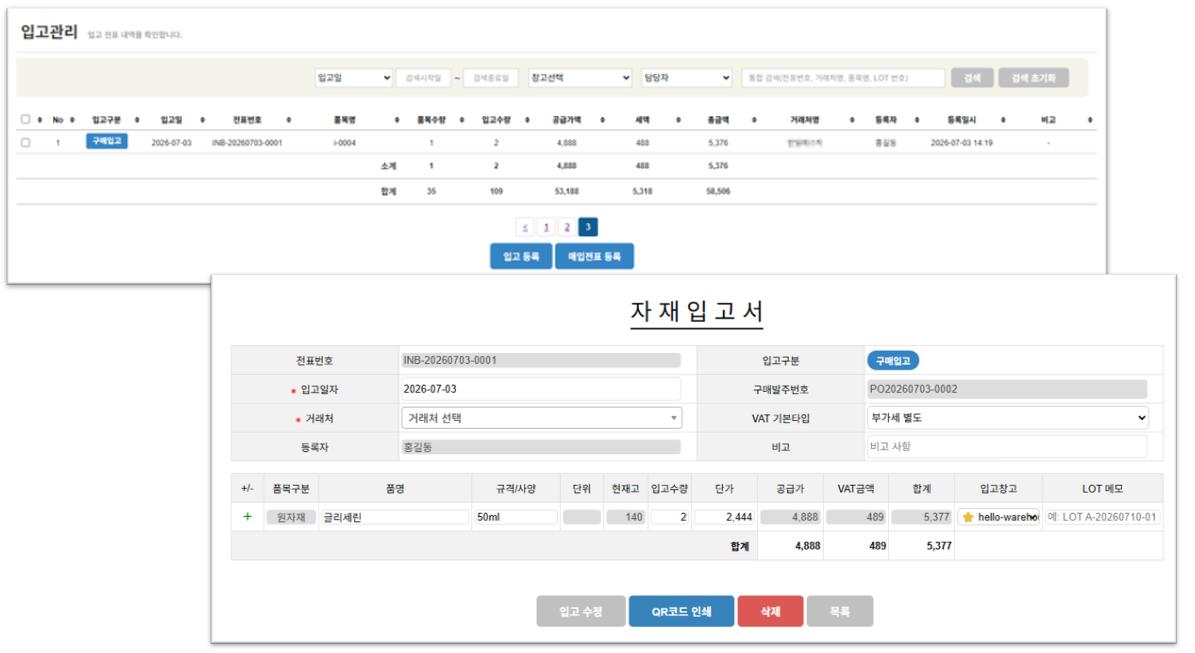Select current page 3 in pagination
This screenshot has width=1195, height=653.
point(588,227)
